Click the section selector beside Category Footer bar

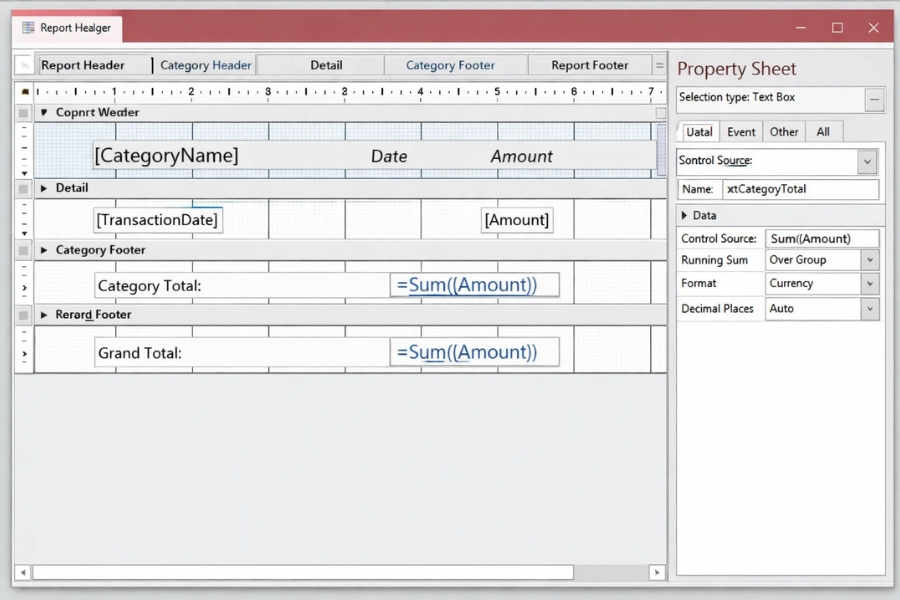24,250
